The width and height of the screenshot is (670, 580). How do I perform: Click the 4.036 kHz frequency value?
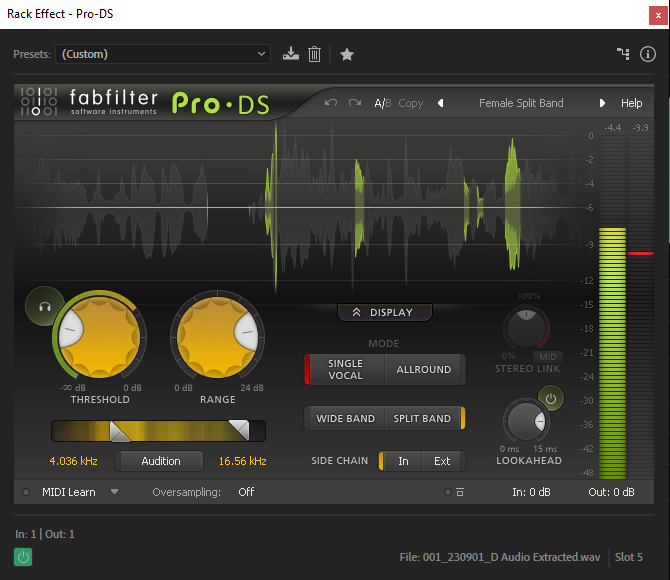pos(73,461)
